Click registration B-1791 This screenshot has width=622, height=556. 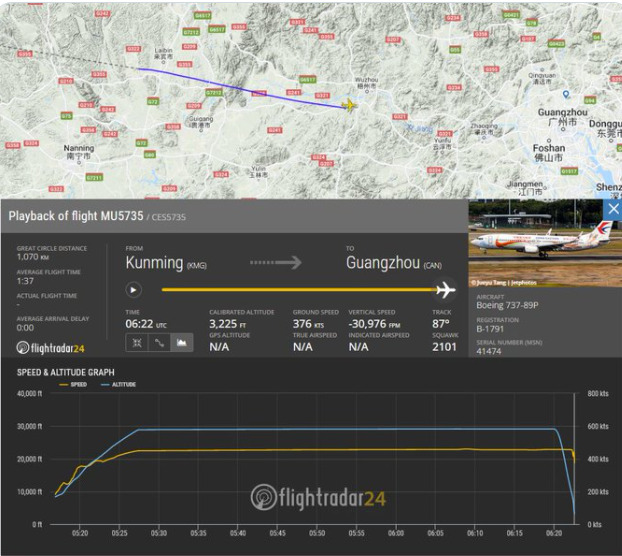(490, 329)
